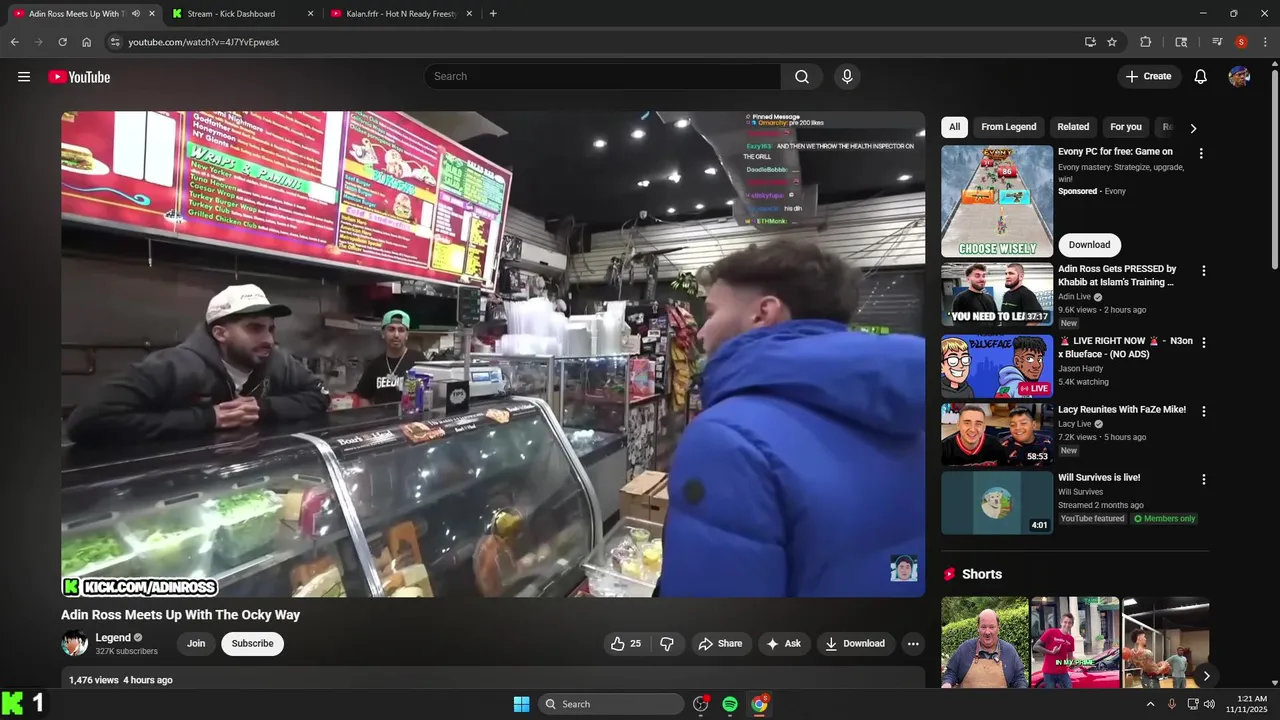The height and width of the screenshot is (720, 1280).
Task: Download the video from action bar
Action: pos(855,644)
